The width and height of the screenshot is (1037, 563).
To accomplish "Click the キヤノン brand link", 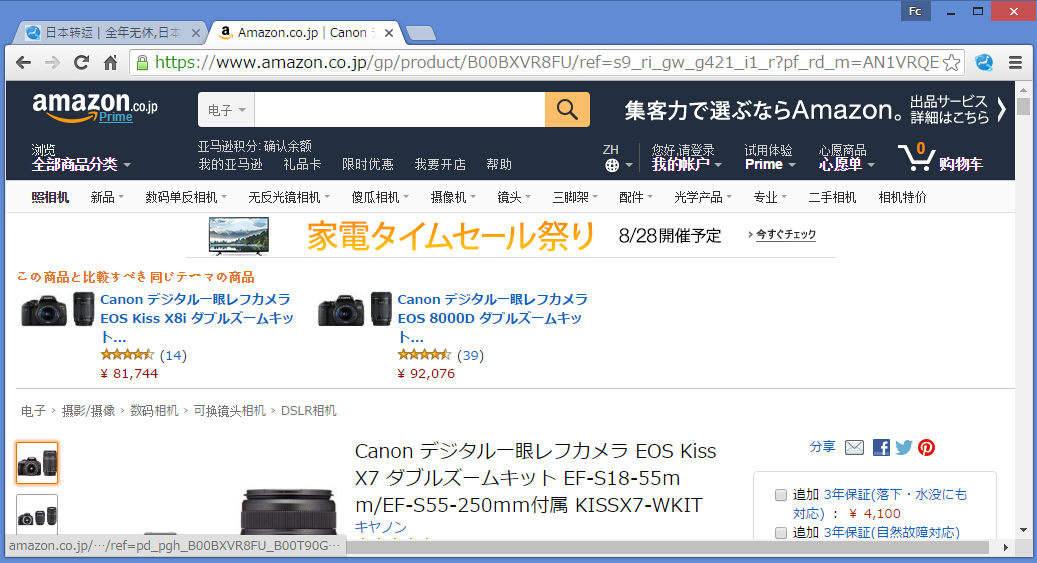I will (381, 527).
